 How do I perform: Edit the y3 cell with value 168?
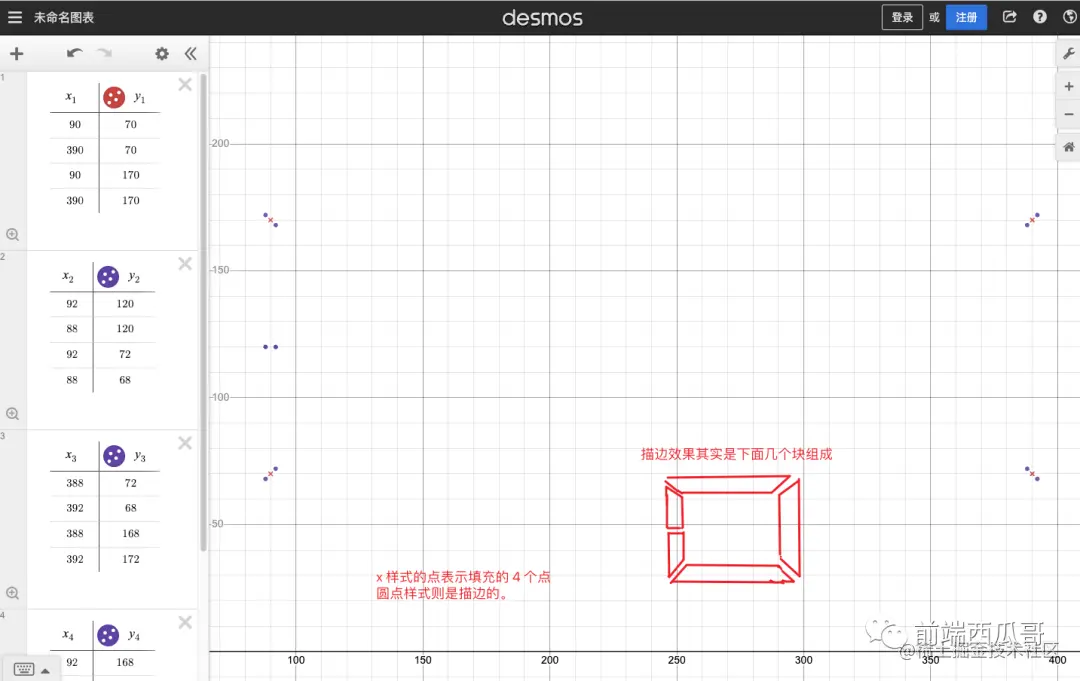pyautogui.click(x=131, y=534)
